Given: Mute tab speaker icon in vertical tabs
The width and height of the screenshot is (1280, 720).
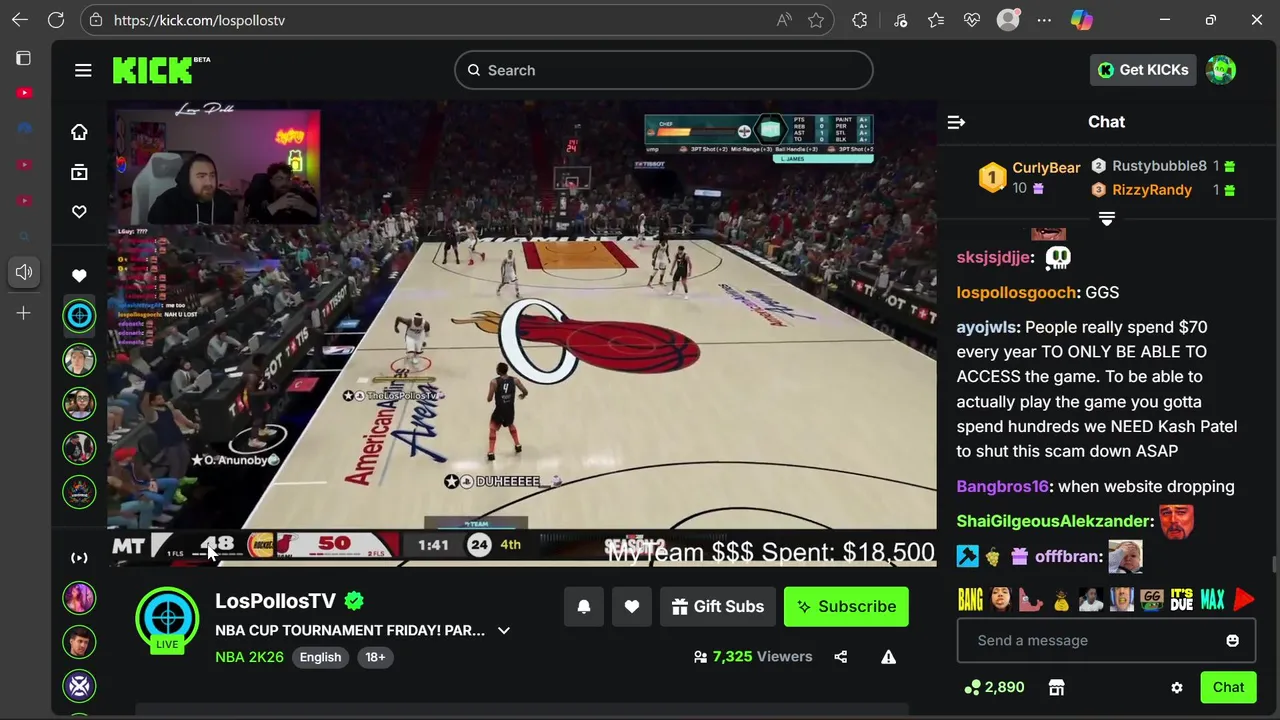Looking at the screenshot, I should point(24,272).
